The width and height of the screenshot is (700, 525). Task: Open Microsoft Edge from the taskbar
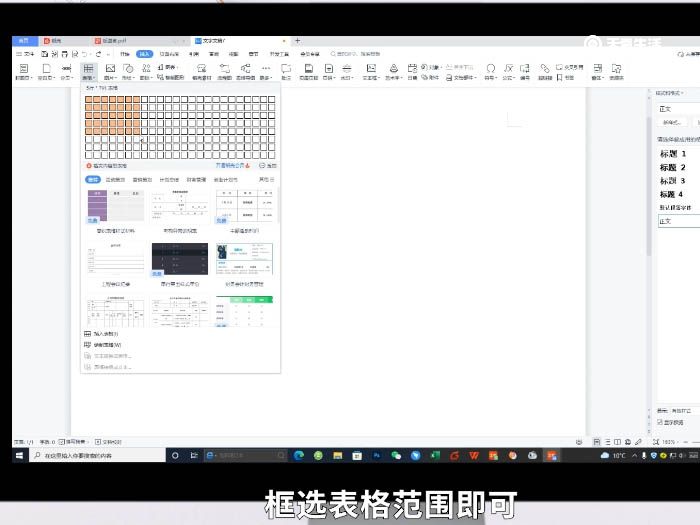pyautogui.click(x=299, y=455)
